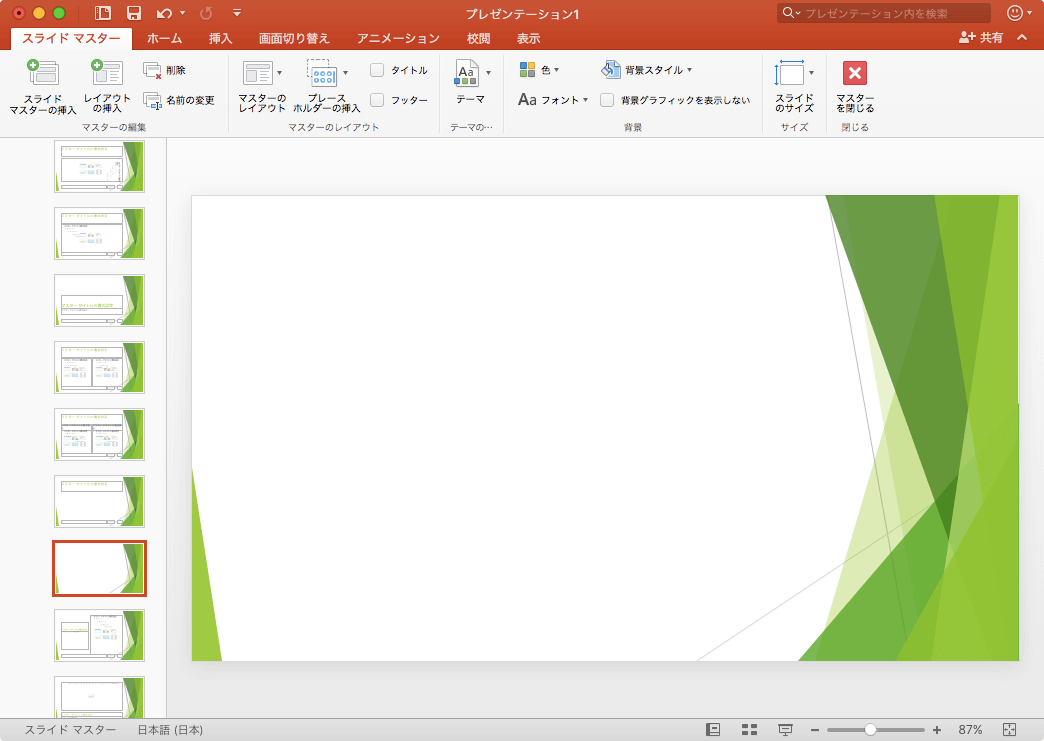Expand Slide Size dropdown arrow
Viewport: 1044px width, 741px height.
[811, 73]
